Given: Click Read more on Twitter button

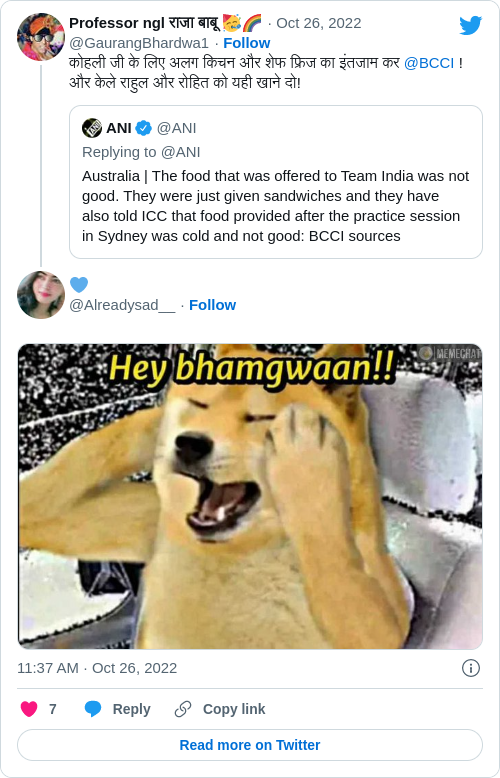Looking at the screenshot, I should [250, 745].
